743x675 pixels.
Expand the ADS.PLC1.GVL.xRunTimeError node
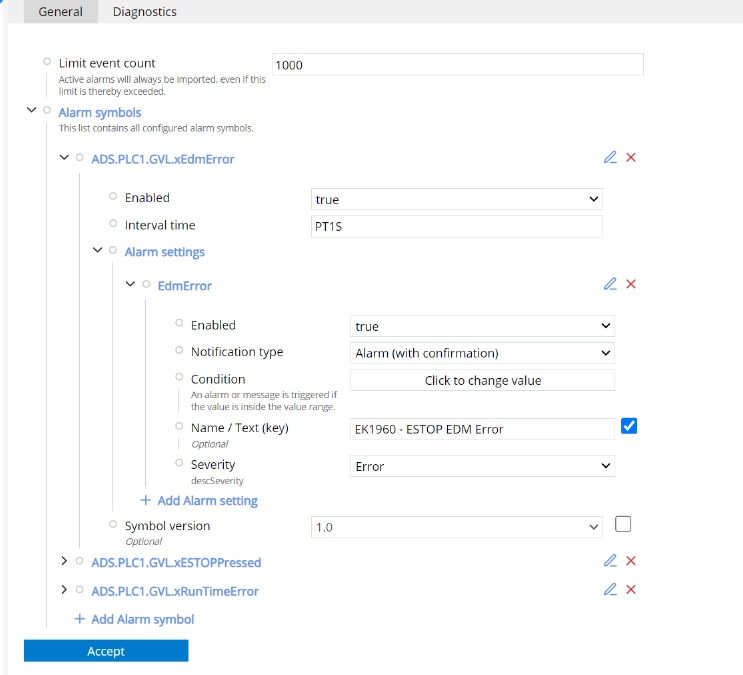pos(64,589)
